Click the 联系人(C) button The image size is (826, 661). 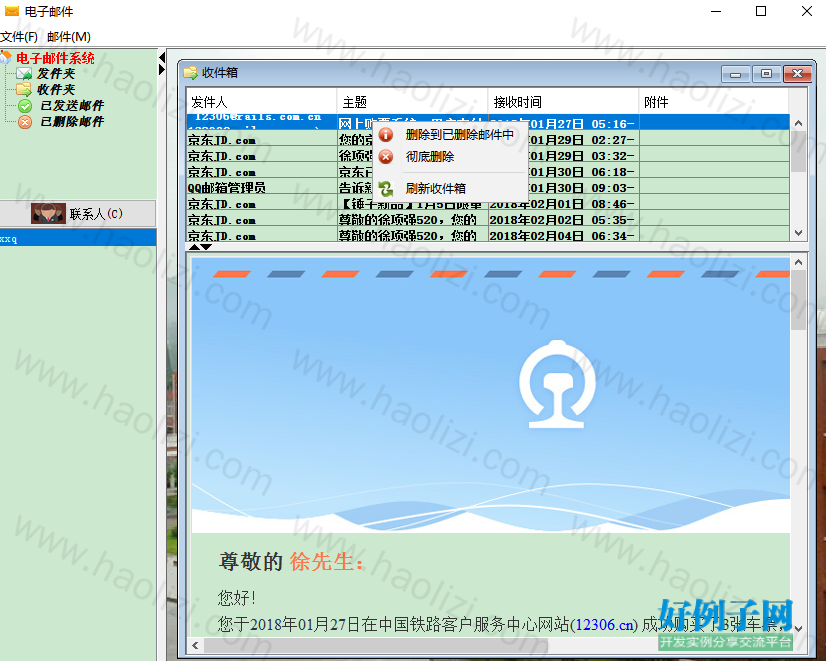[78, 213]
